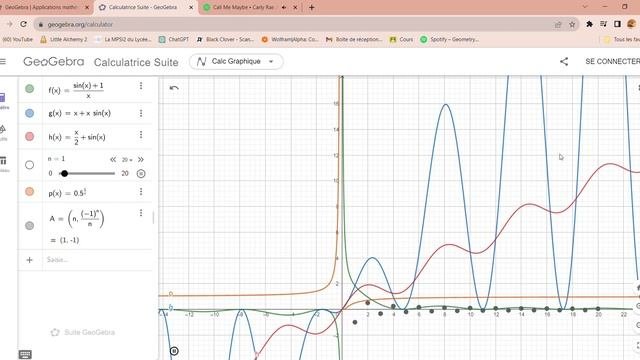Open options menu for h(x) row
Viewport: 640px width, 360px height.
coord(141,135)
